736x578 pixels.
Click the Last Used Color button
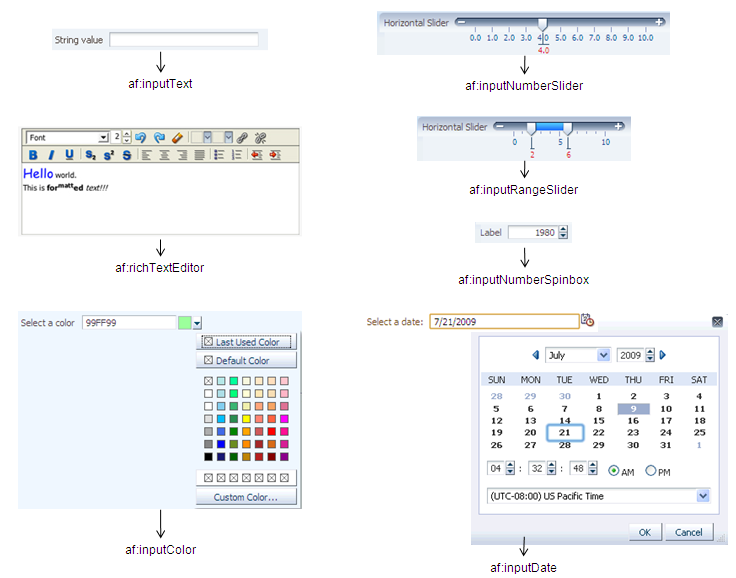tap(246, 342)
